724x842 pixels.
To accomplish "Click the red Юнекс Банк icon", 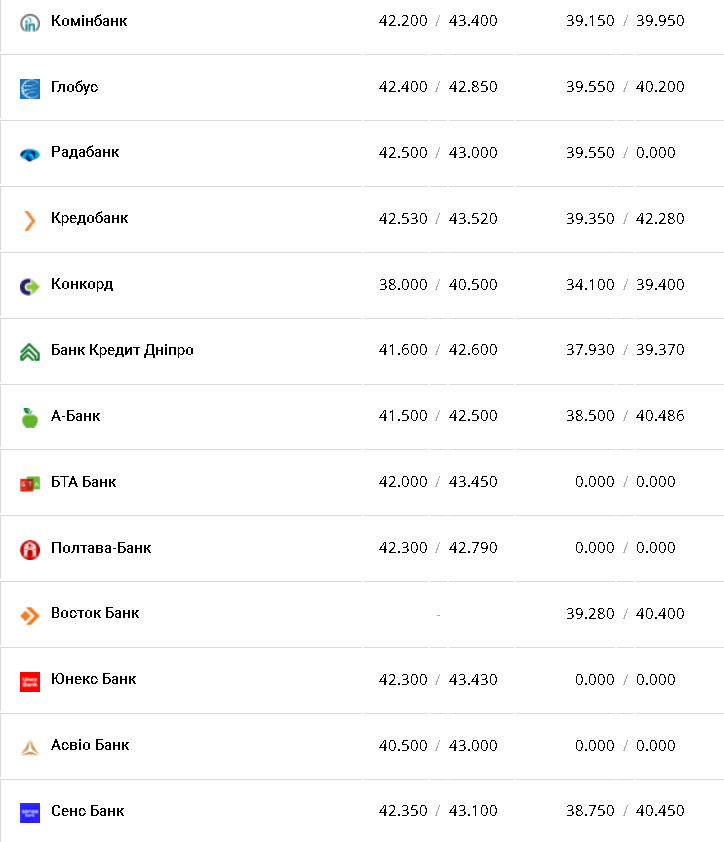I will (x=30, y=681).
